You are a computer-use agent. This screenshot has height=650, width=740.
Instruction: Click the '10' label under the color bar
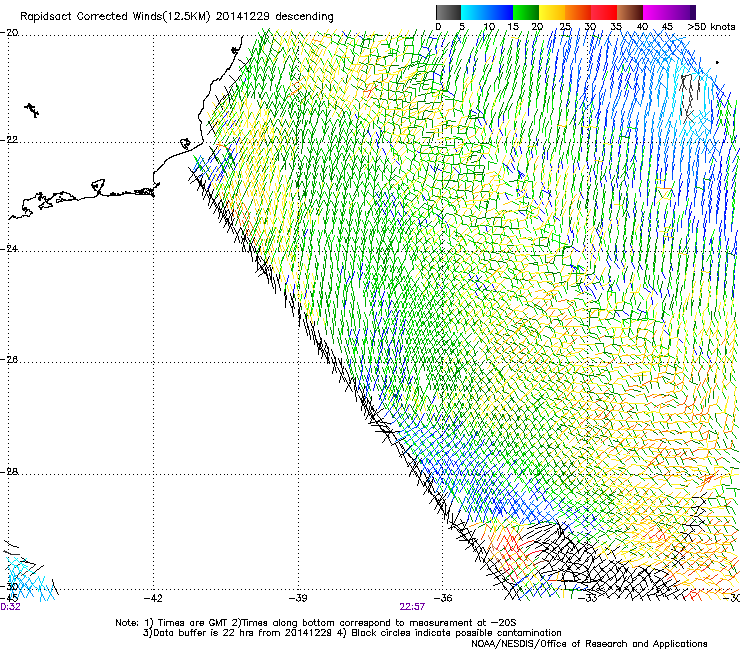pos(489,27)
